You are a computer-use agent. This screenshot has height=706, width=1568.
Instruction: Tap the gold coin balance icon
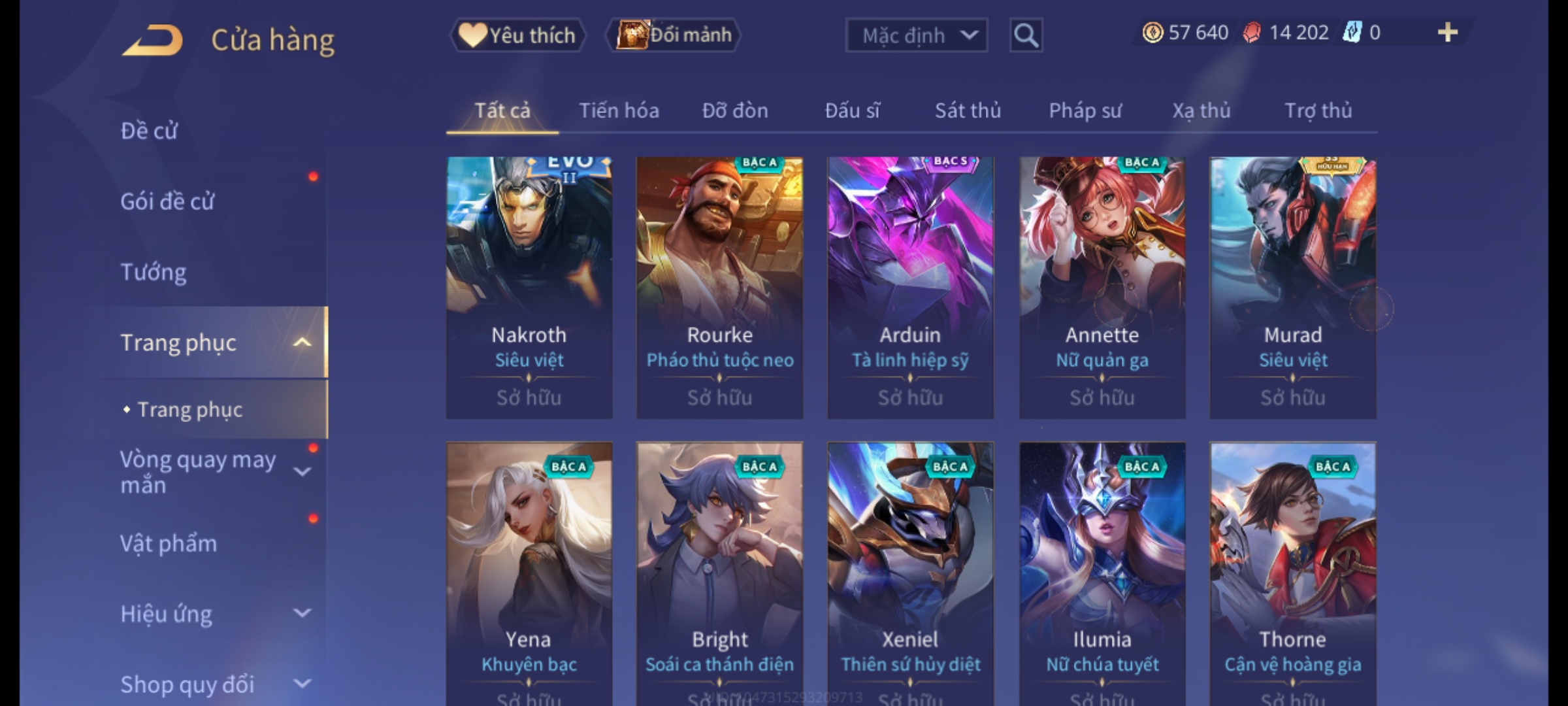click(1152, 33)
